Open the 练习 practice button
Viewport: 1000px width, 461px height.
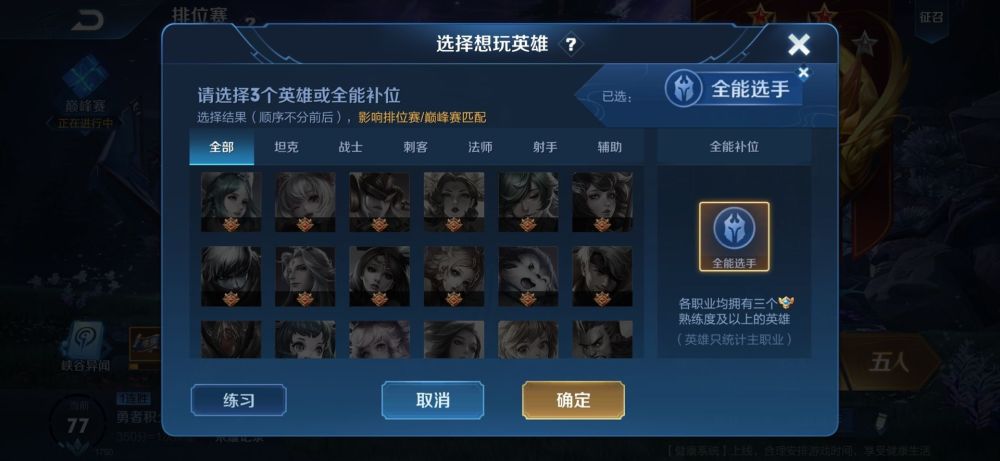239,400
